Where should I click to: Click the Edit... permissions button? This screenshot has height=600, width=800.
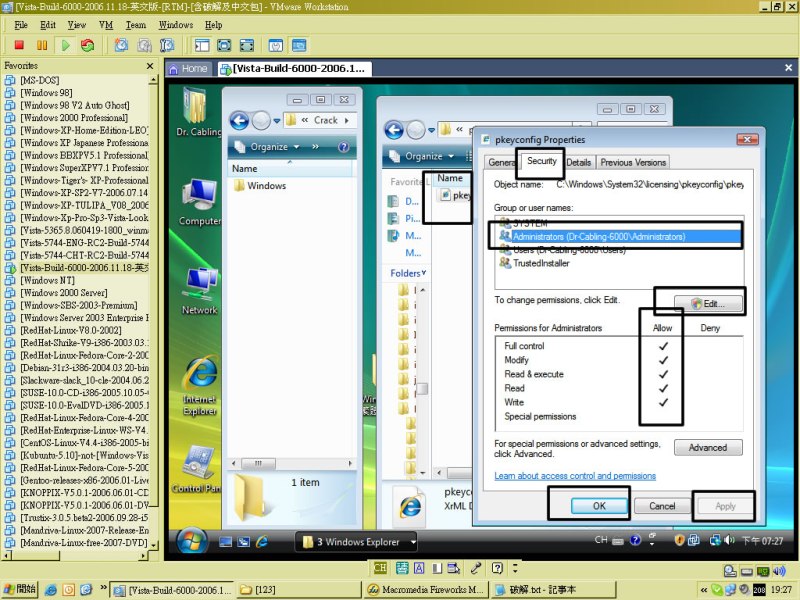click(708, 304)
